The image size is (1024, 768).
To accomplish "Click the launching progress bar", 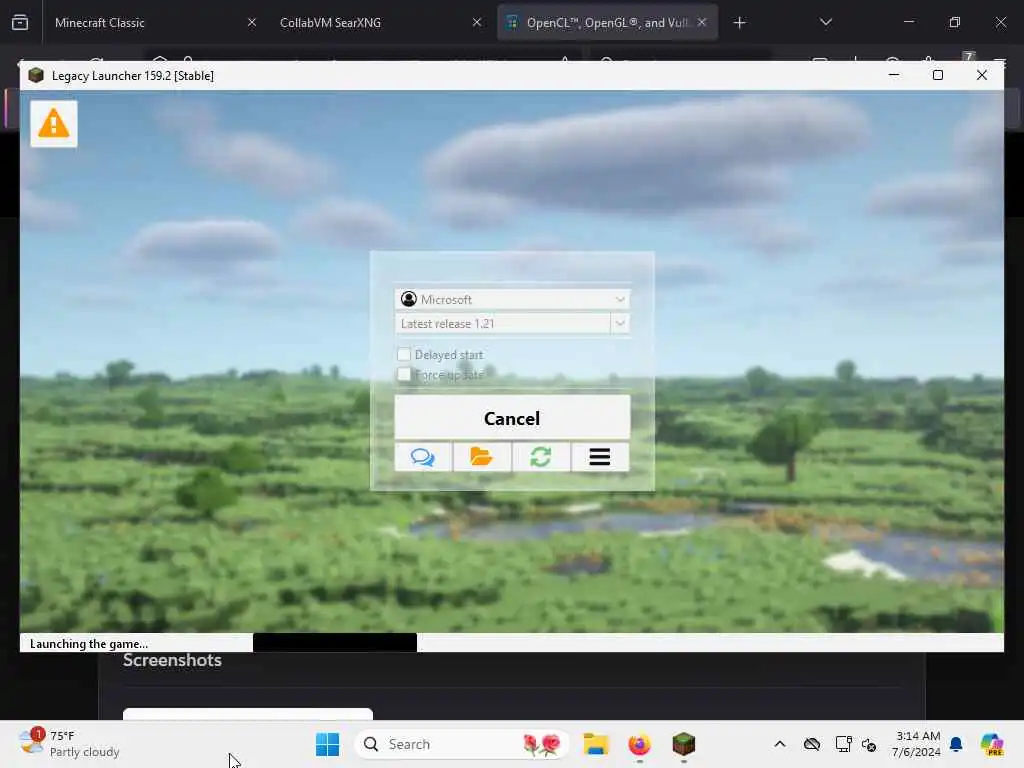I will click(x=628, y=643).
